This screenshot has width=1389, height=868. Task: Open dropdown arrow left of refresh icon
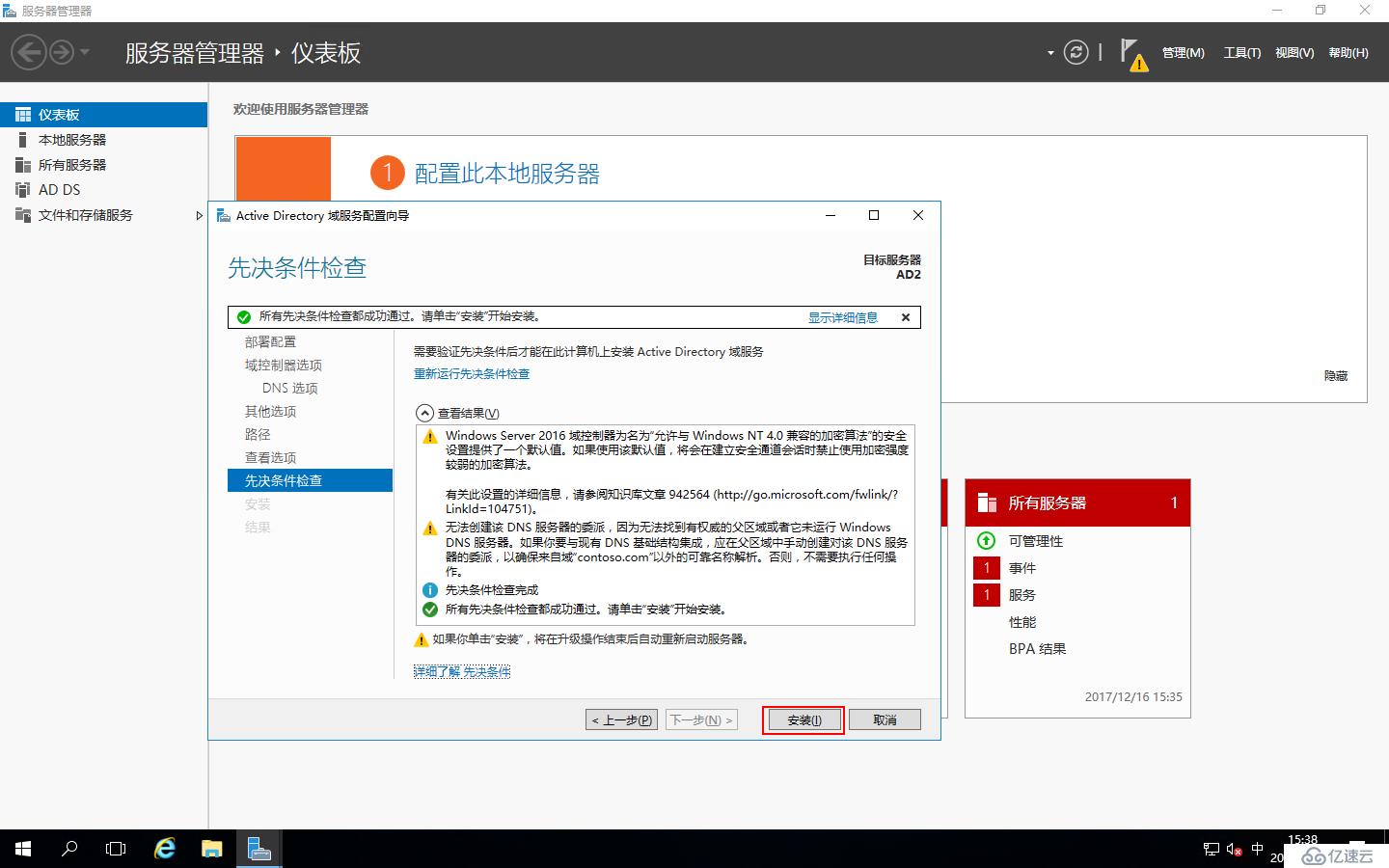coord(1050,53)
